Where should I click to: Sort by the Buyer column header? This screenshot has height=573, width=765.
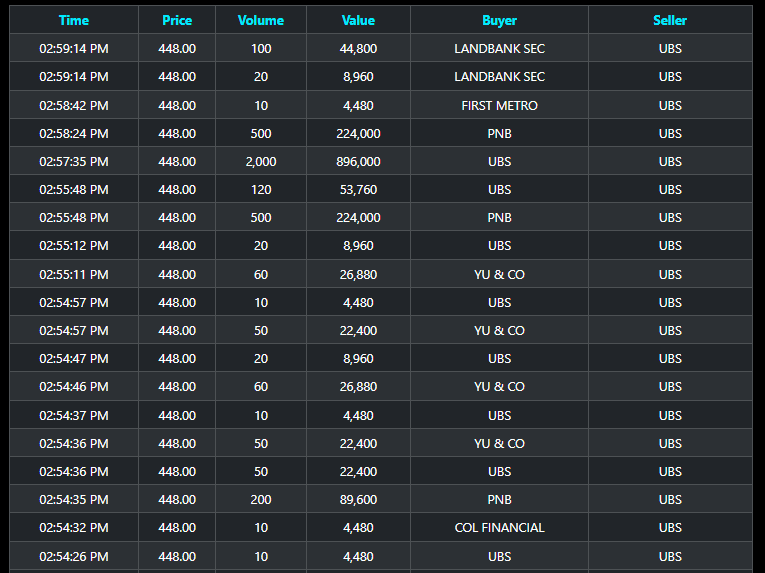499,20
